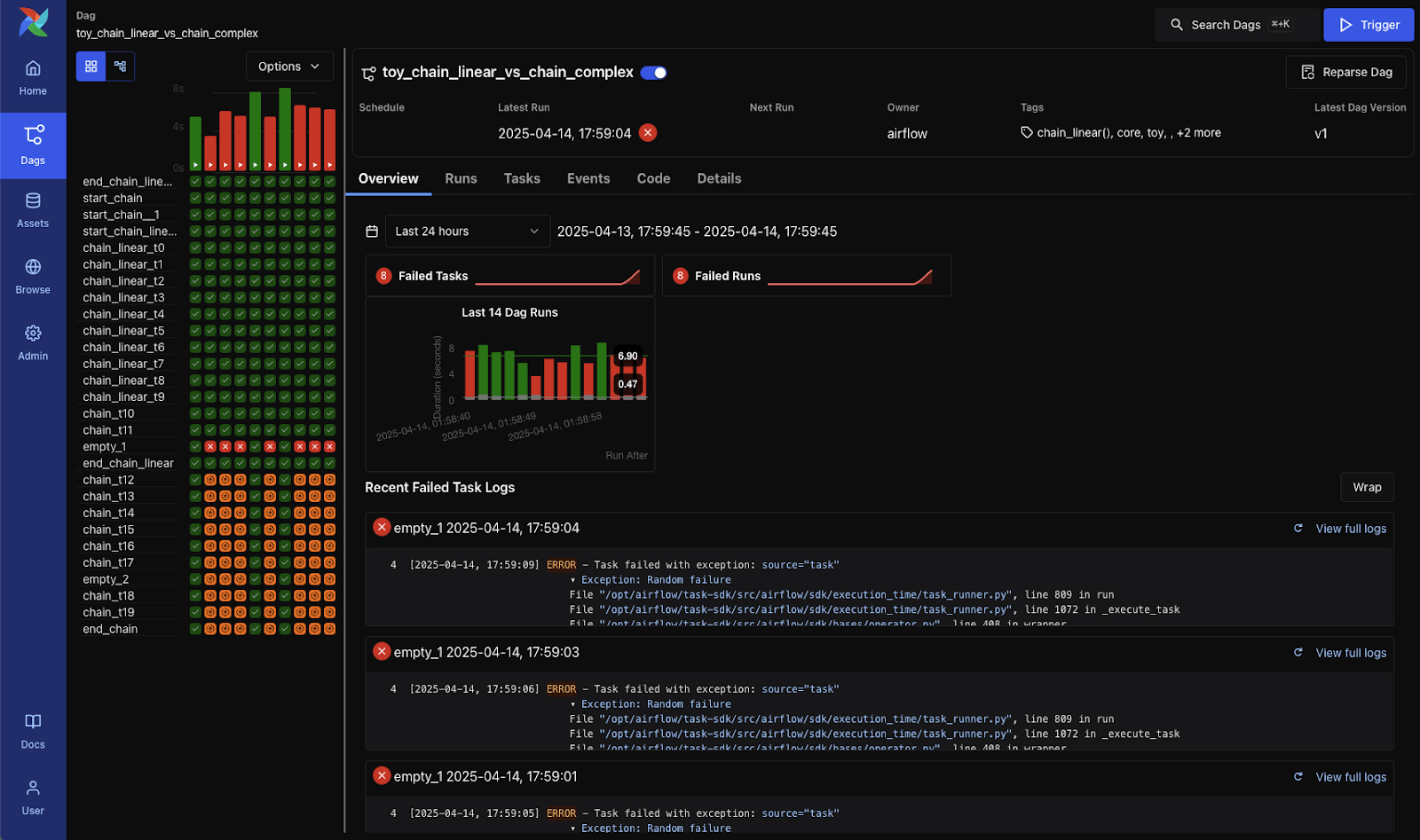The width and height of the screenshot is (1420, 840).
Task: Open the Code tab
Action: tap(653, 178)
